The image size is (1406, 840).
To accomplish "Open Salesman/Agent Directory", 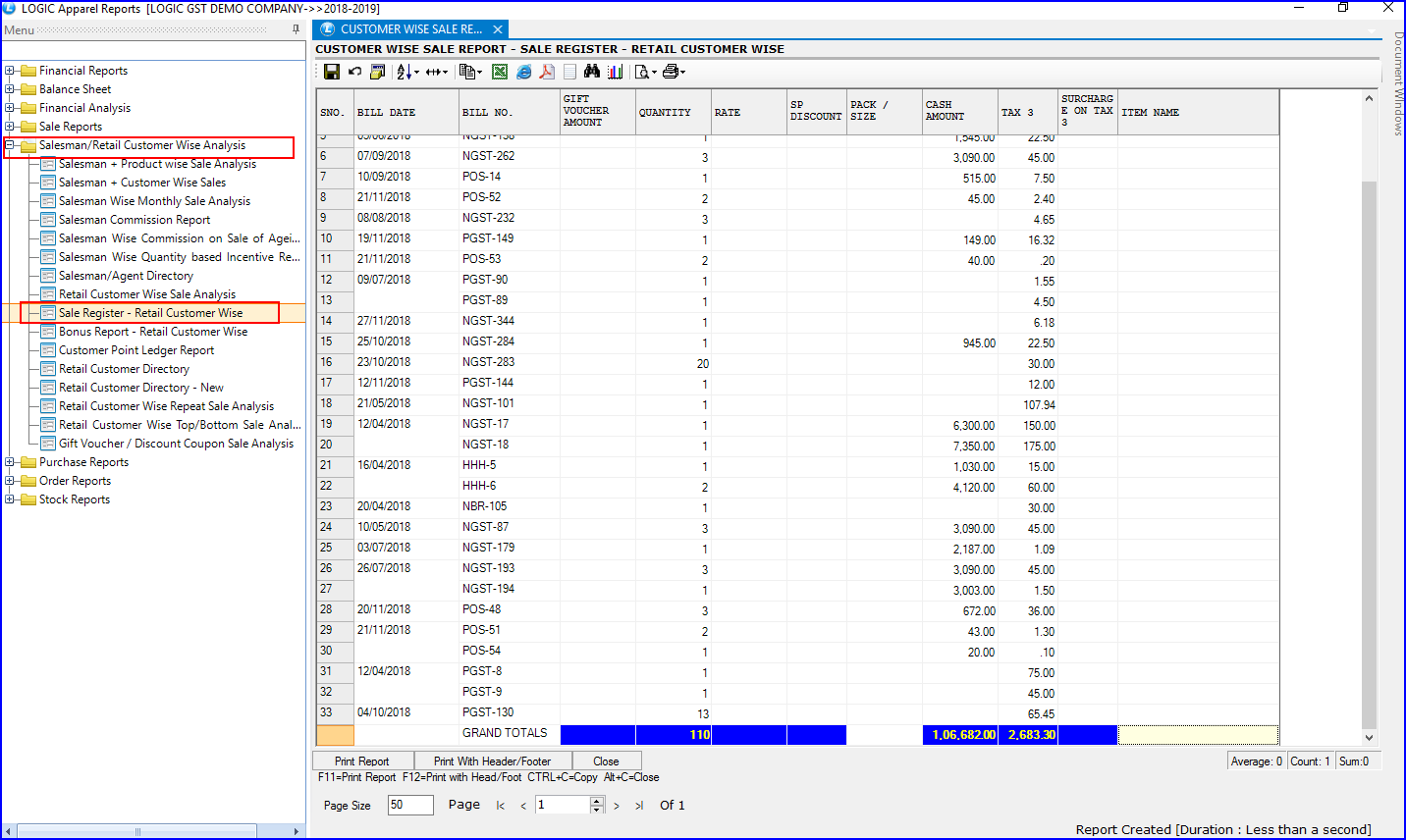I will point(126,276).
